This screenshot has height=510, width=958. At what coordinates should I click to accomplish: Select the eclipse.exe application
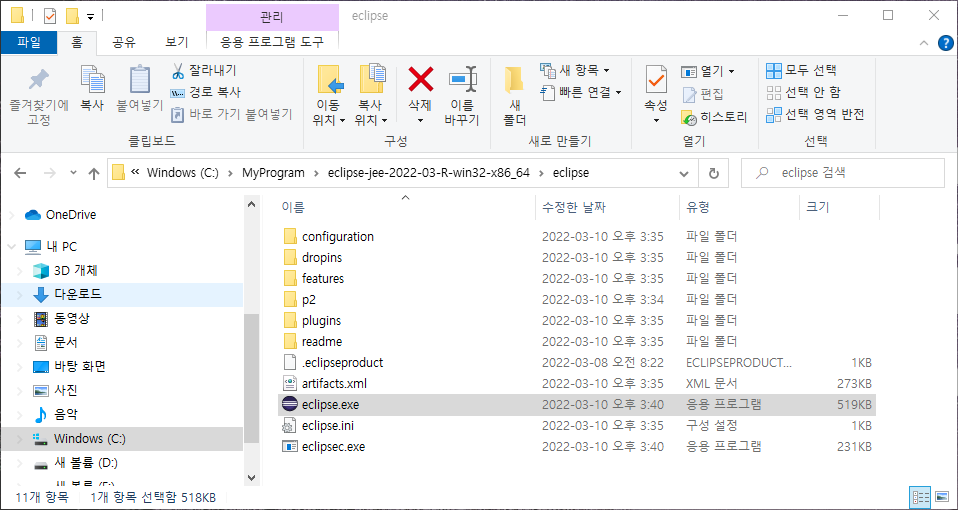(x=577, y=405)
